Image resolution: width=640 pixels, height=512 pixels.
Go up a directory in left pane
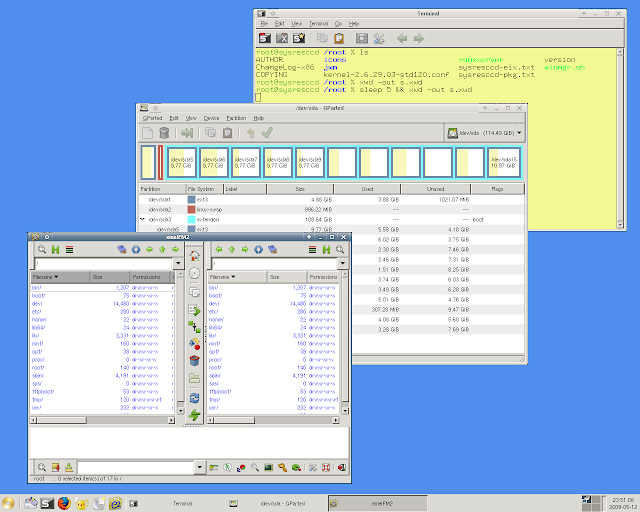162,249
